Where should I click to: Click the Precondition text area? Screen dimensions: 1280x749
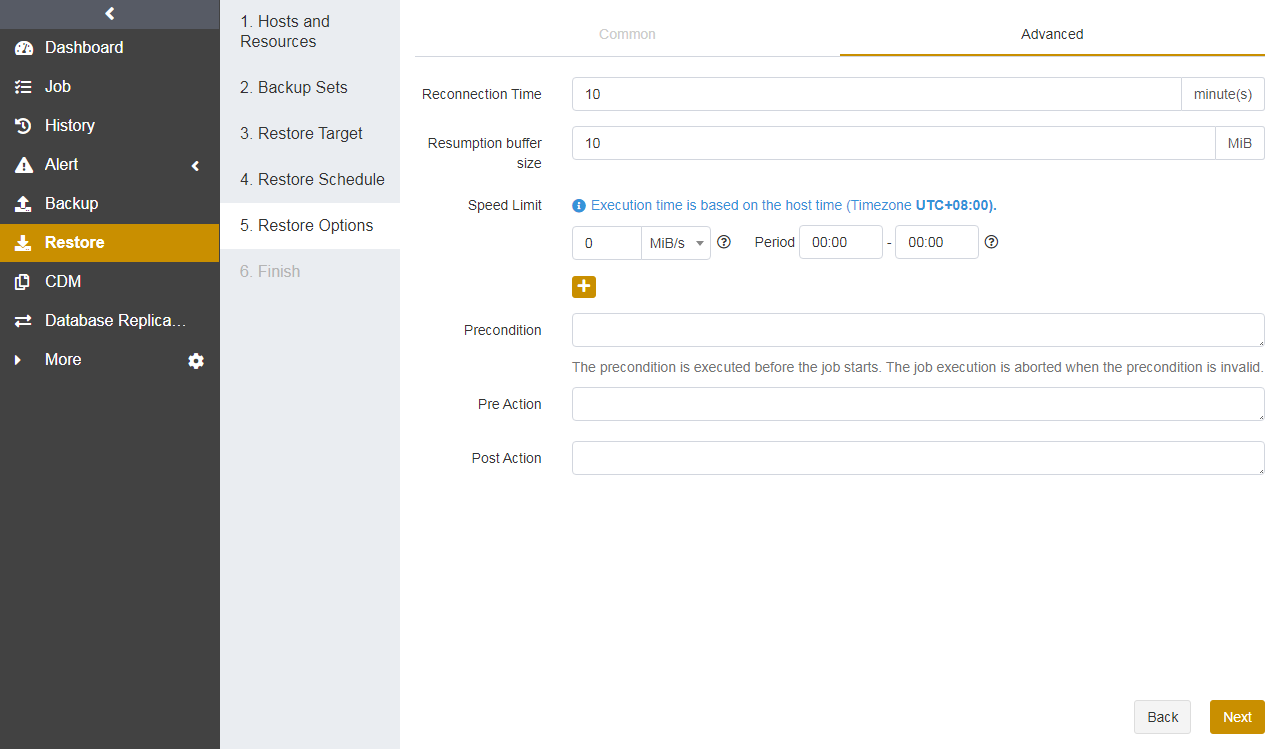pyautogui.click(x=918, y=330)
